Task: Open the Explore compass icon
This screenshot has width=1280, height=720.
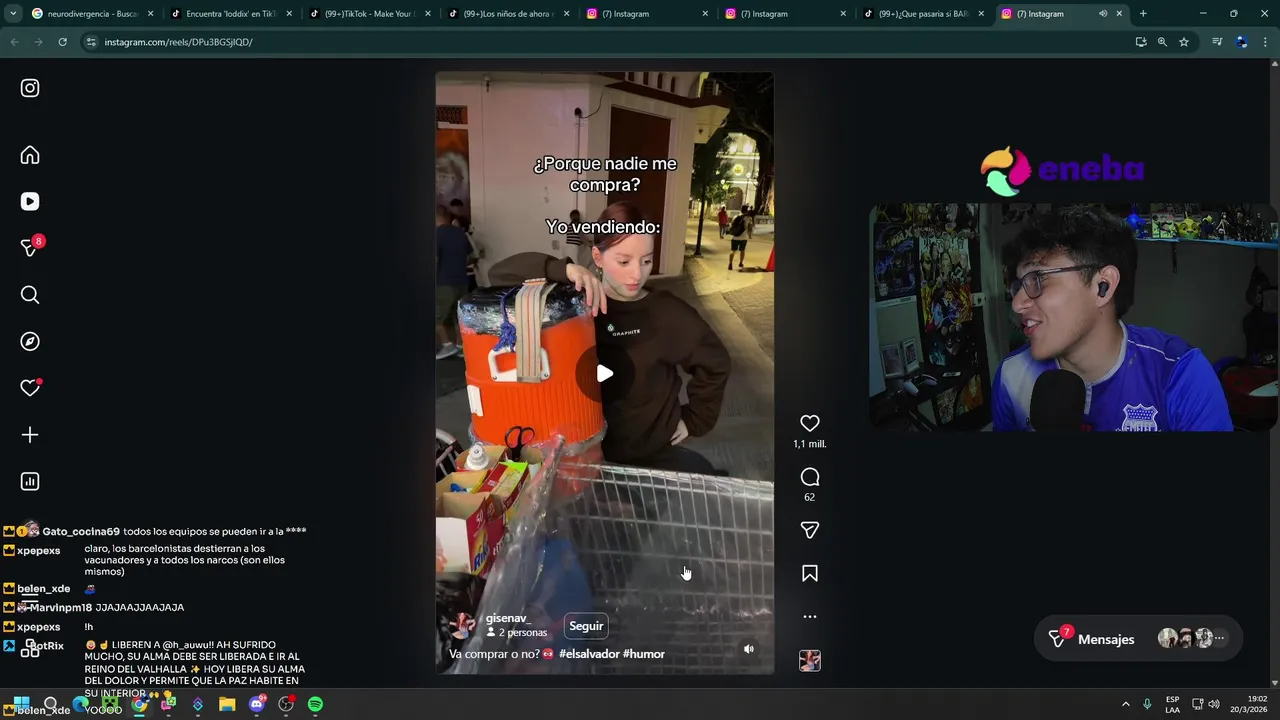Action: click(x=30, y=341)
